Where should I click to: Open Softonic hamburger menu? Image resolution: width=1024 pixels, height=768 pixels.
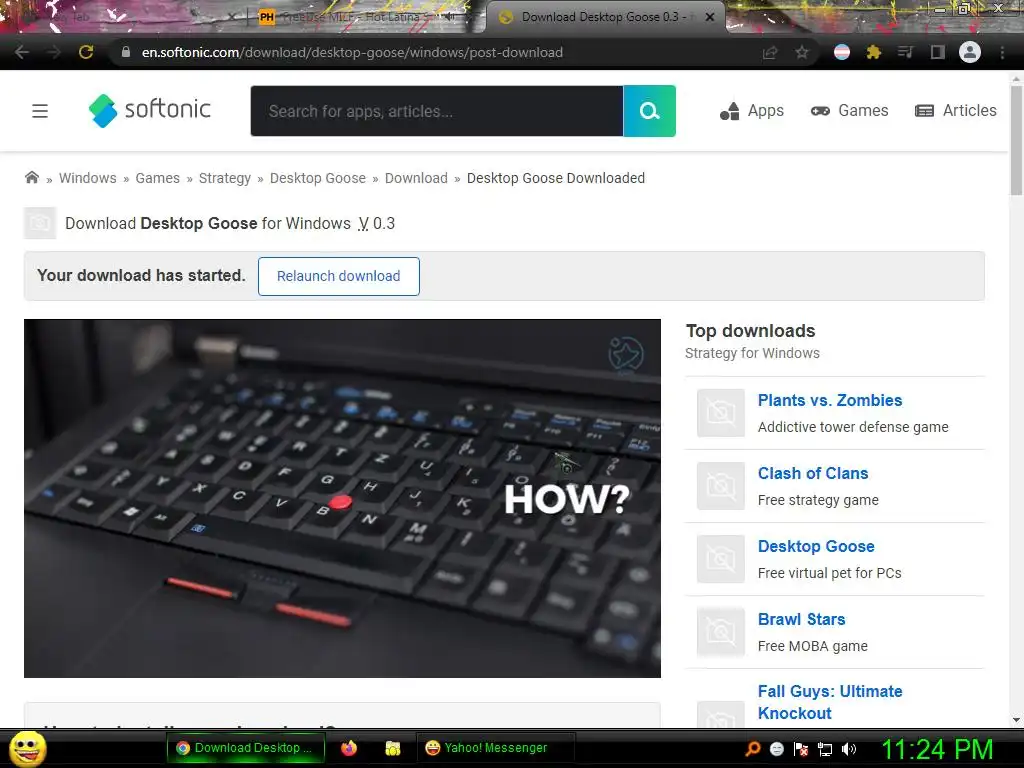[40, 111]
